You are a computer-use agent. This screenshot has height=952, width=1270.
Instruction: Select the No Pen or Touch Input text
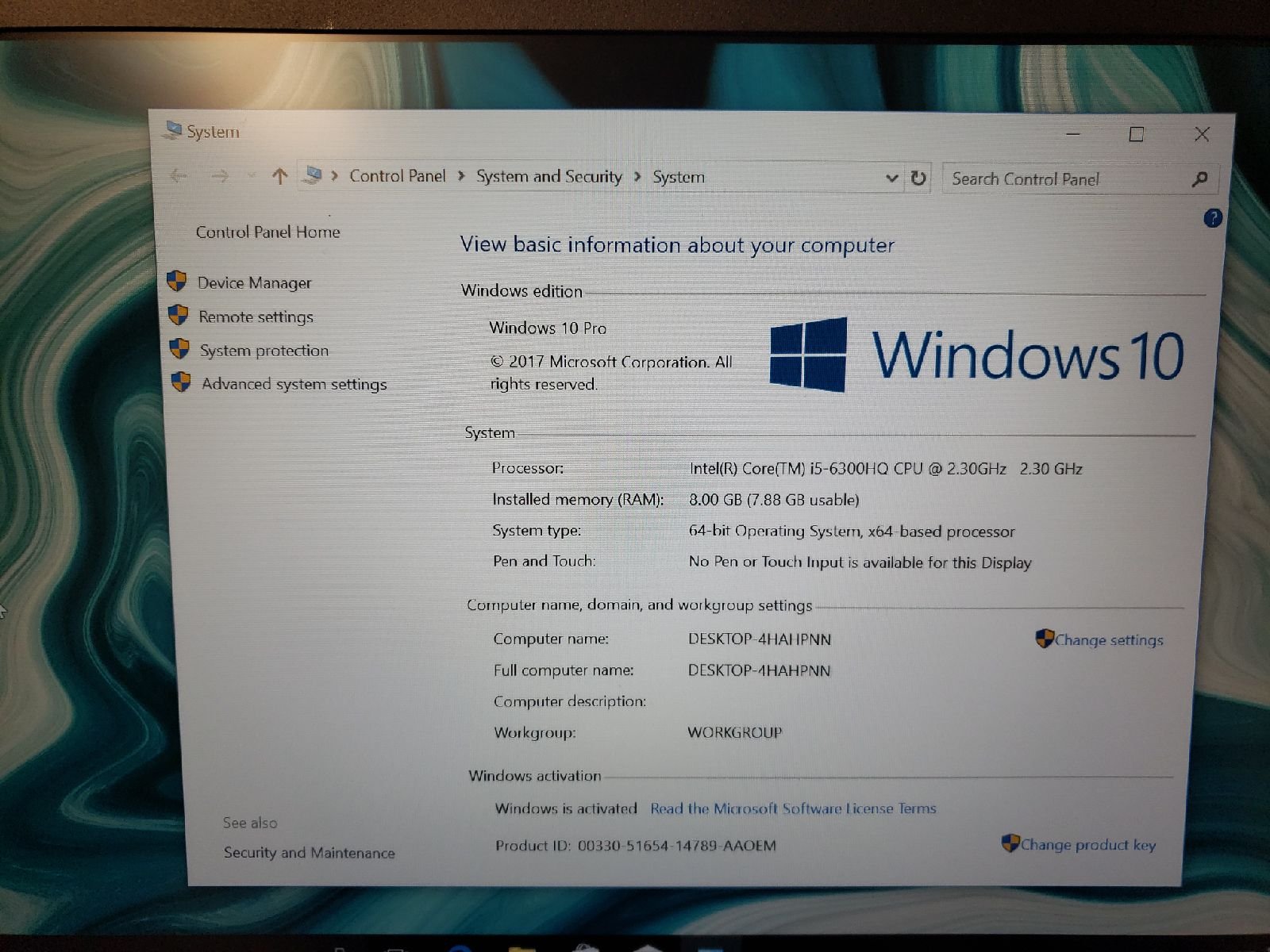860,562
